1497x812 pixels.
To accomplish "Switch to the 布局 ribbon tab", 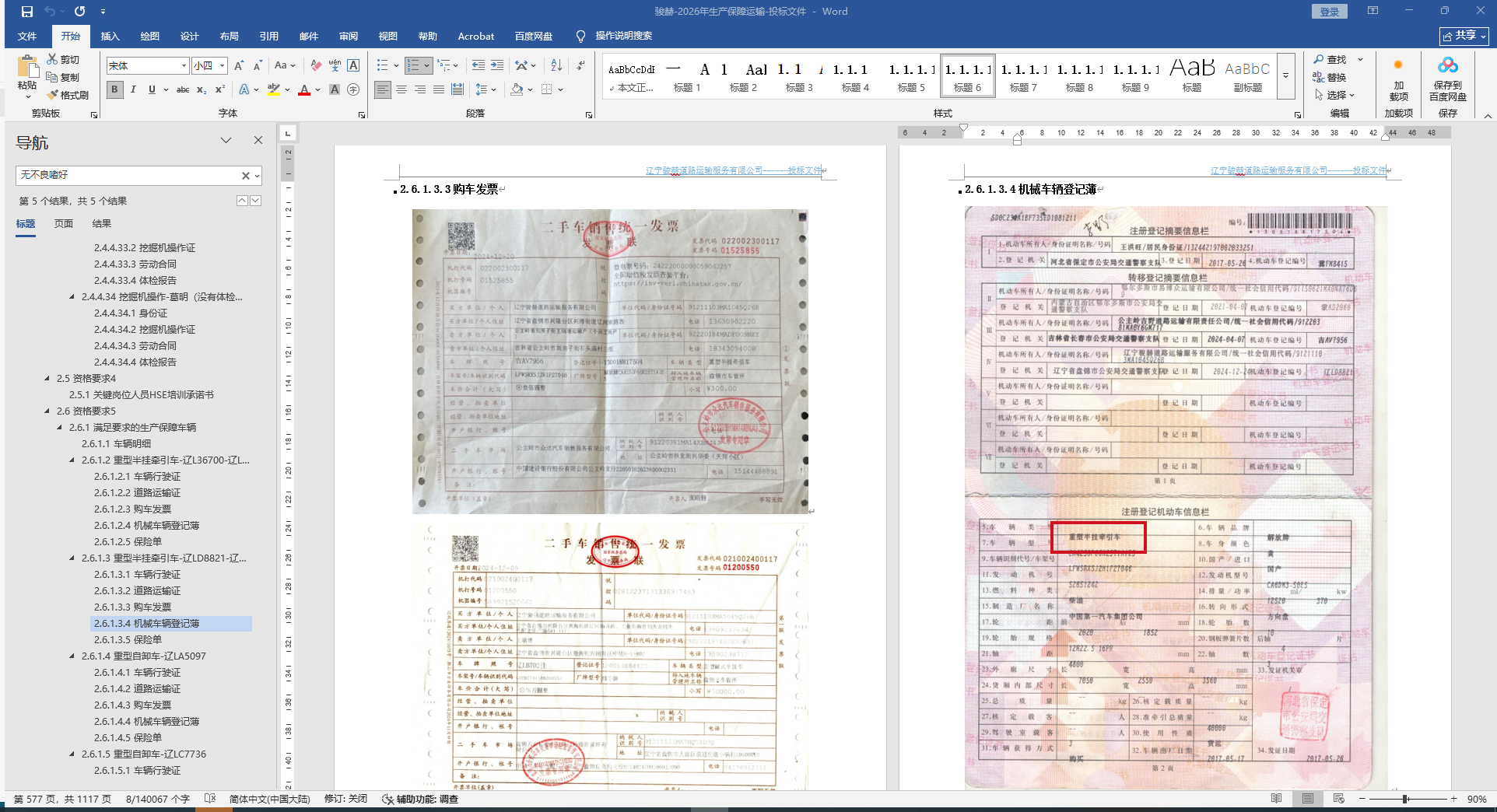I will pos(230,37).
